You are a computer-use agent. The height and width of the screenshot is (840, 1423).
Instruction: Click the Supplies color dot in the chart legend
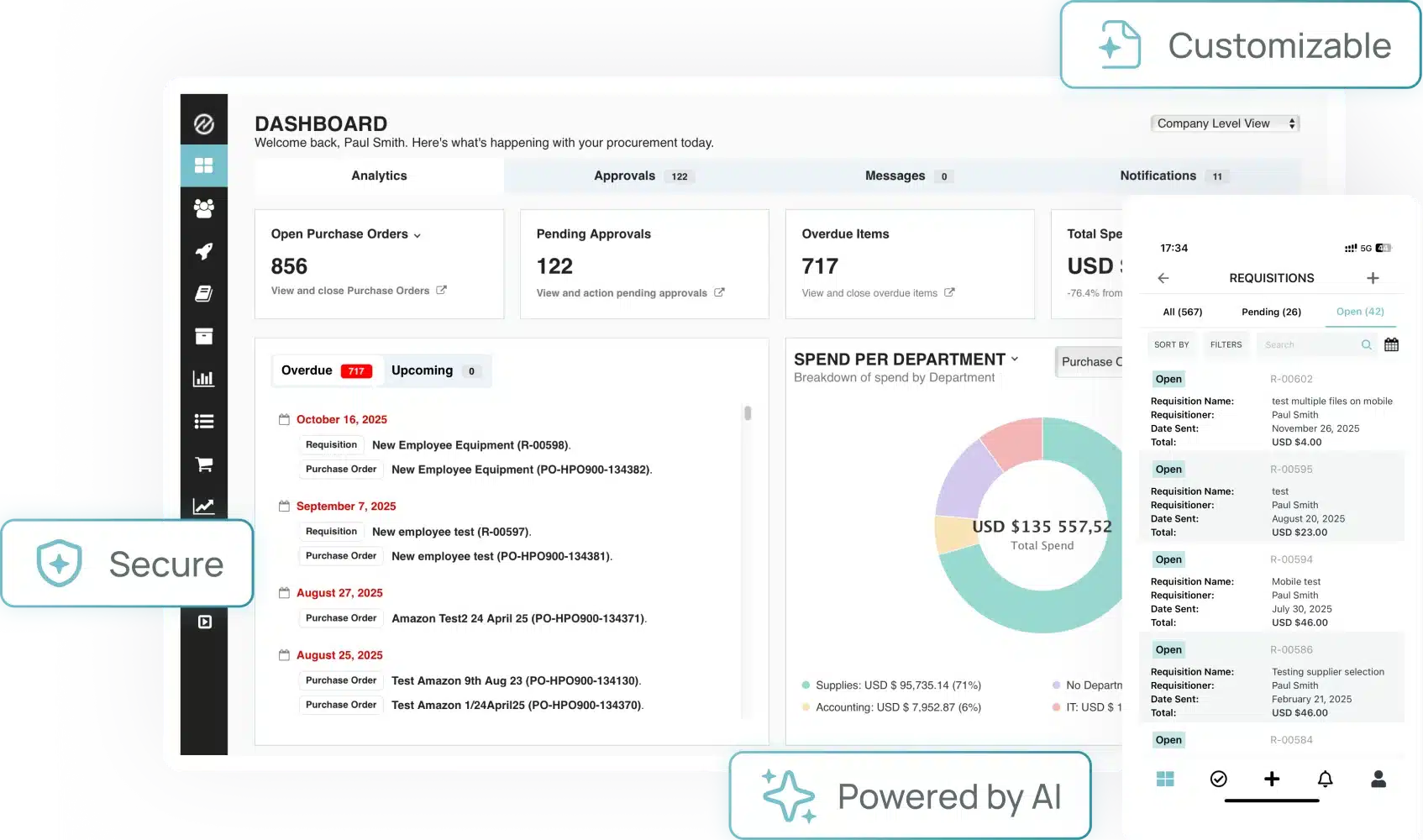click(806, 685)
